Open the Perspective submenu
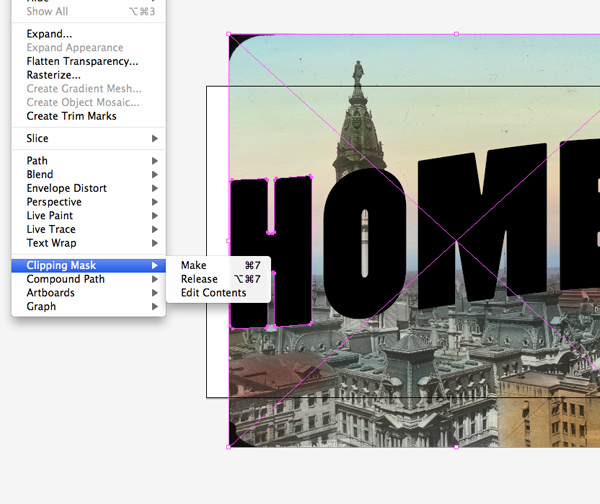Image resolution: width=600 pixels, height=504 pixels. pyautogui.click(x=88, y=202)
